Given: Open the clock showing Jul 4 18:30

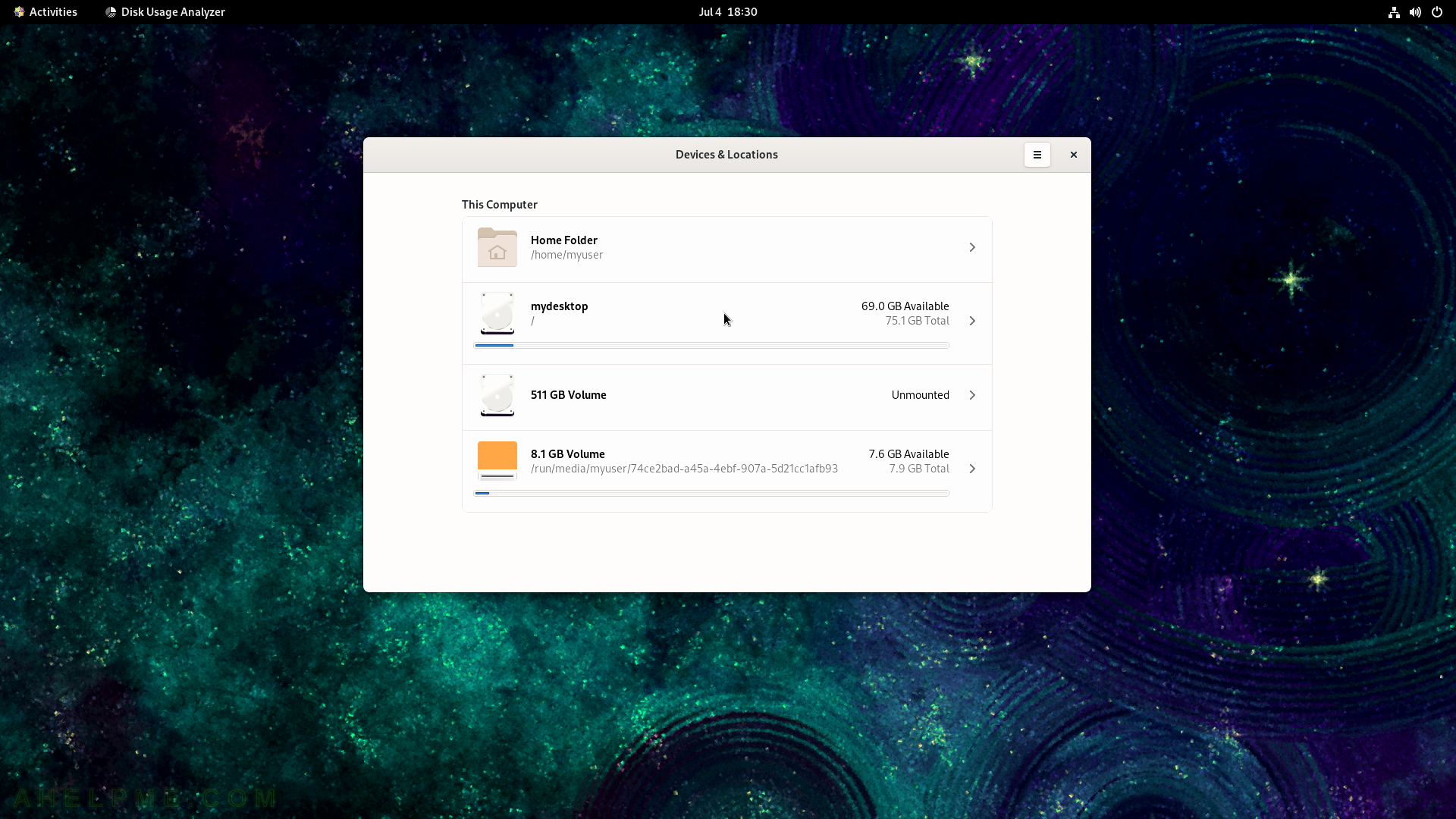Looking at the screenshot, I should tap(728, 12).
